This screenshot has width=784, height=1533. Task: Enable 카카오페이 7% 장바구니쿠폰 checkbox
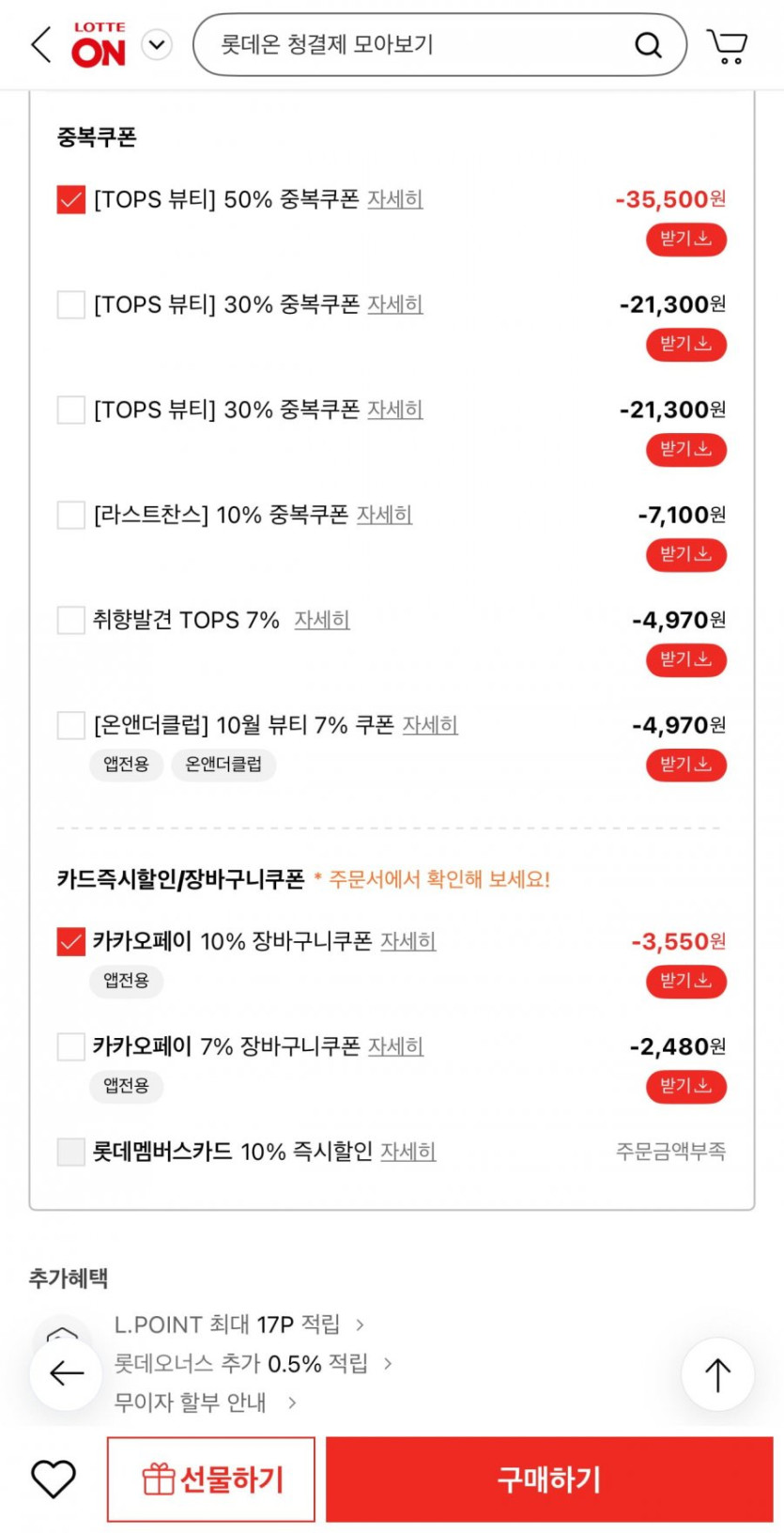[71, 1046]
